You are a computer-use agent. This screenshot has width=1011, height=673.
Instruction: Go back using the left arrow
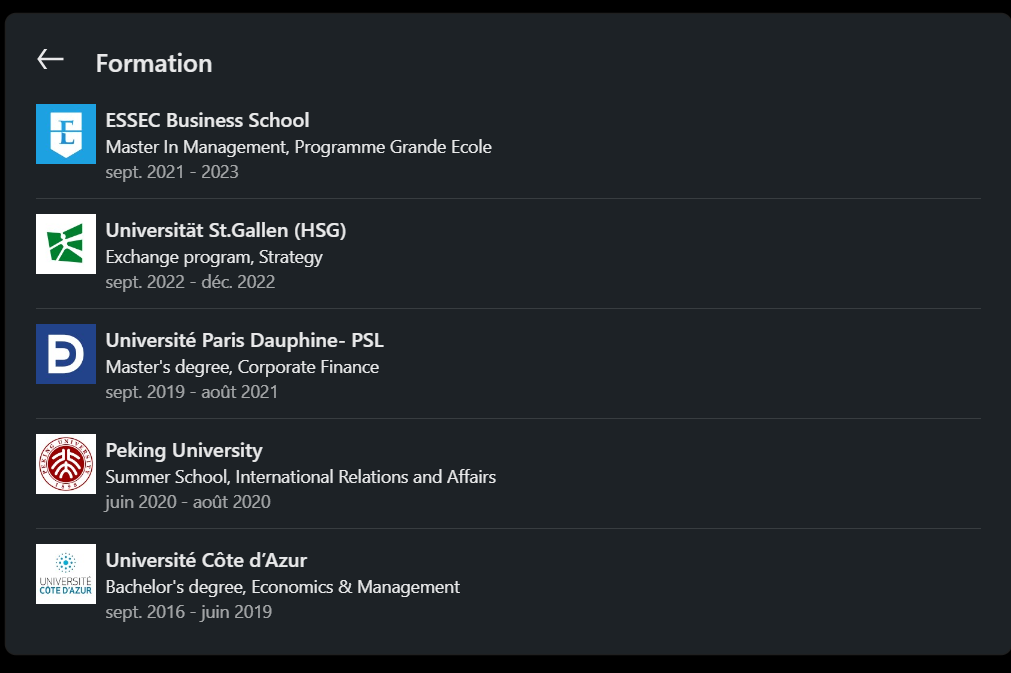[50, 59]
